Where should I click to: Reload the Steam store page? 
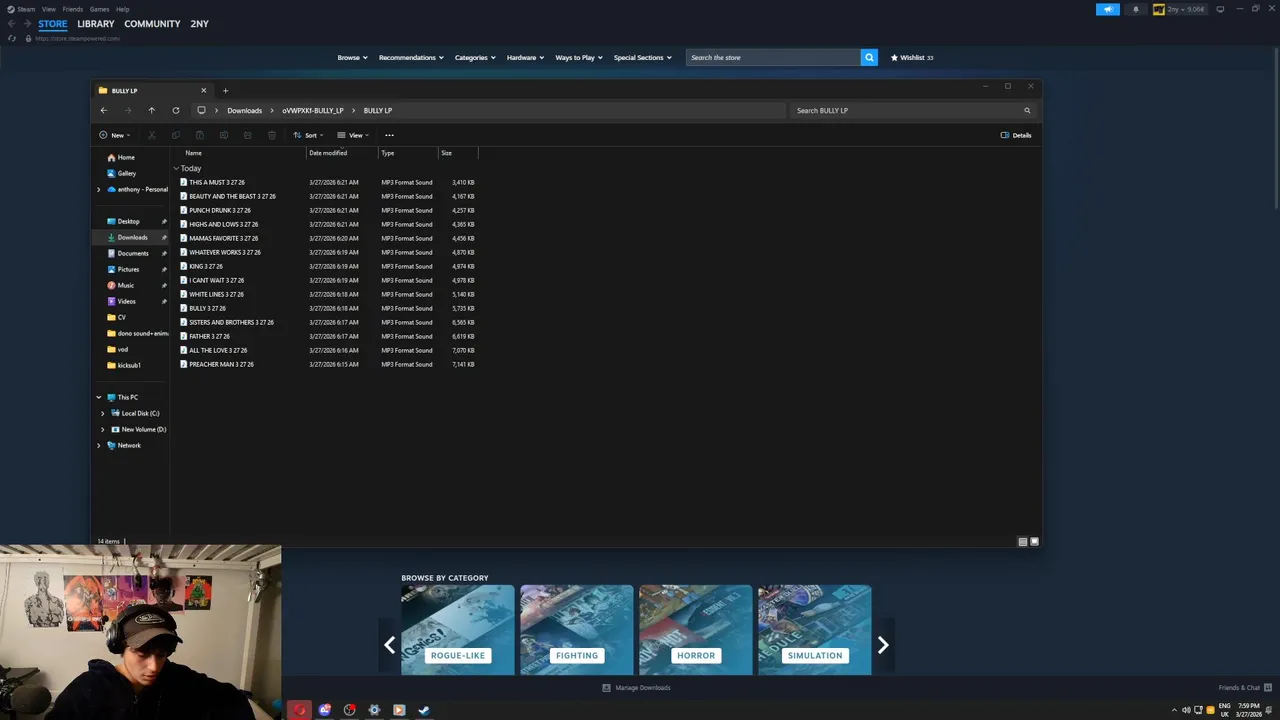12,38
